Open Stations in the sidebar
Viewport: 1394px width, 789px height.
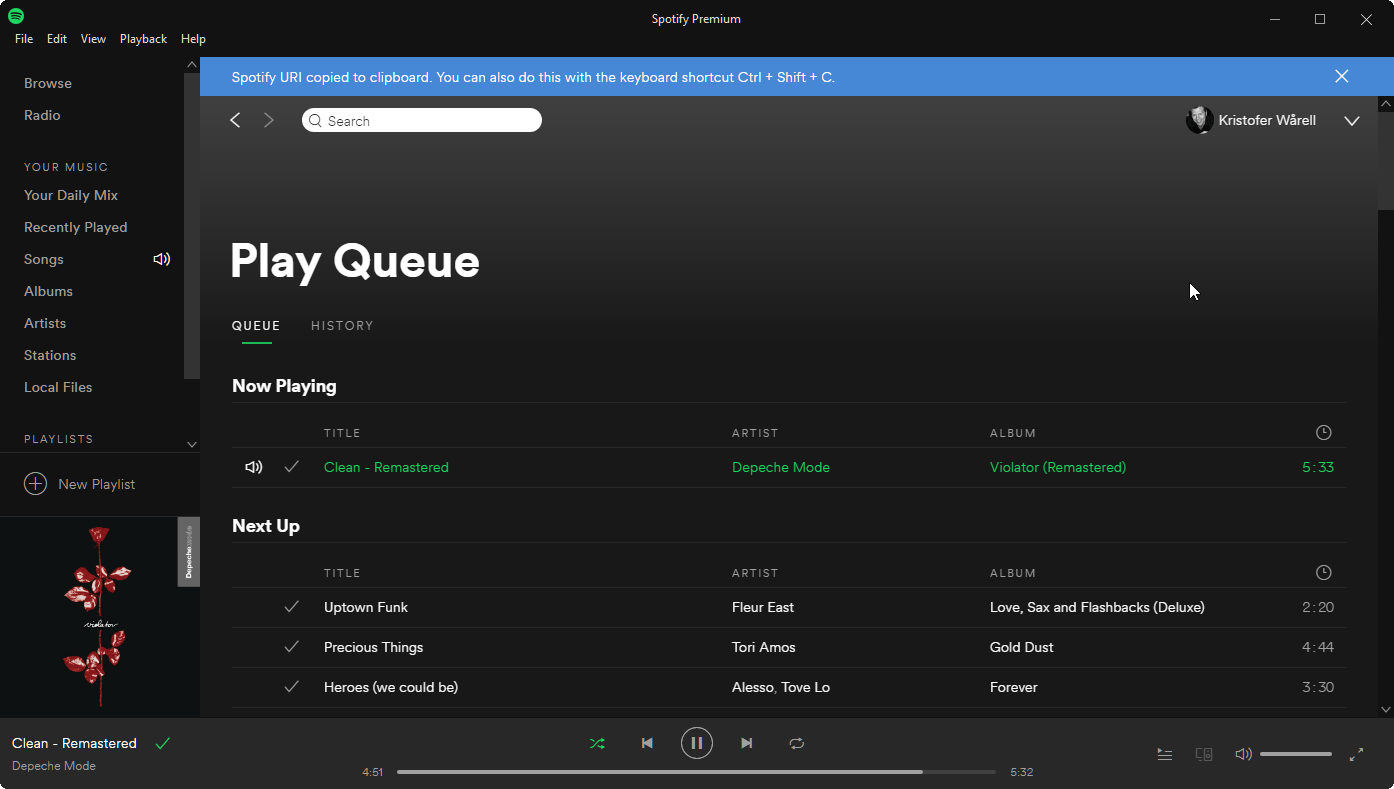pos(50,355)
